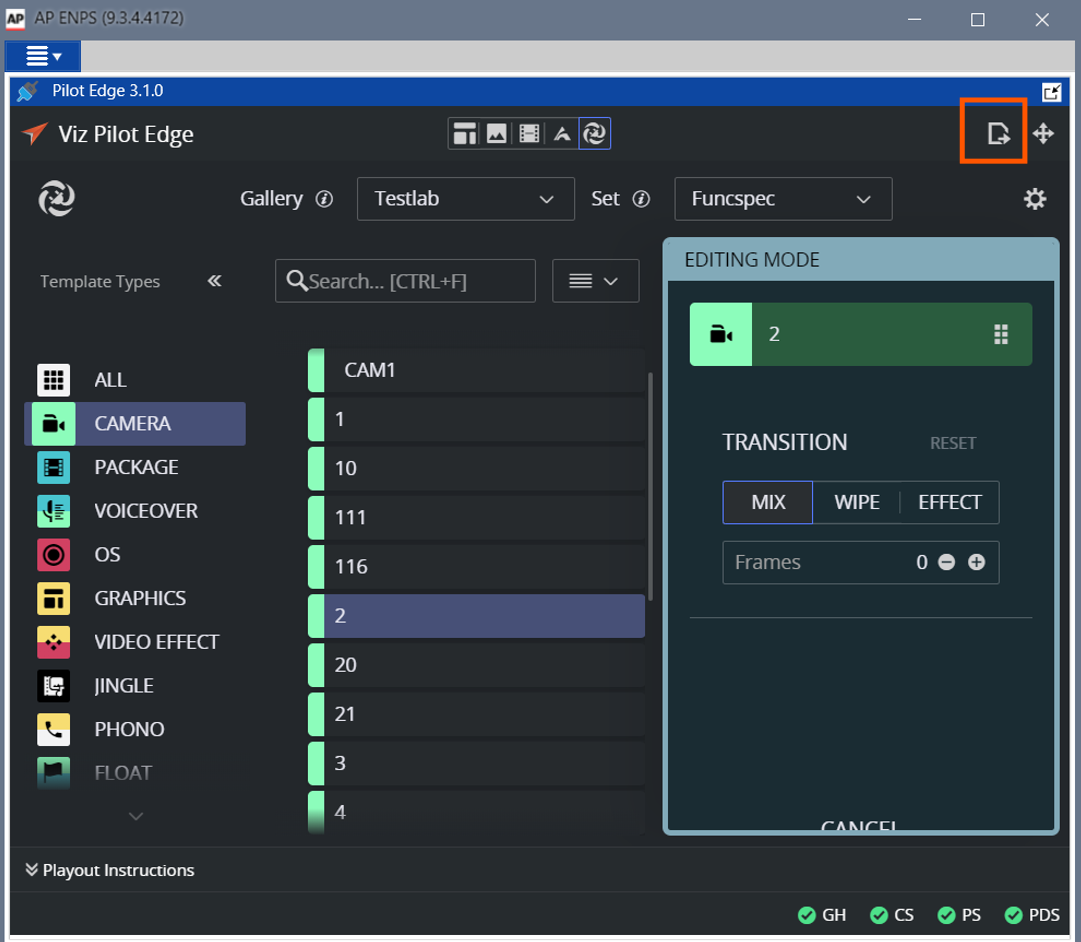Open the settings gear
Viewport: 1081px width, 942px height.
pos(1035,199)
